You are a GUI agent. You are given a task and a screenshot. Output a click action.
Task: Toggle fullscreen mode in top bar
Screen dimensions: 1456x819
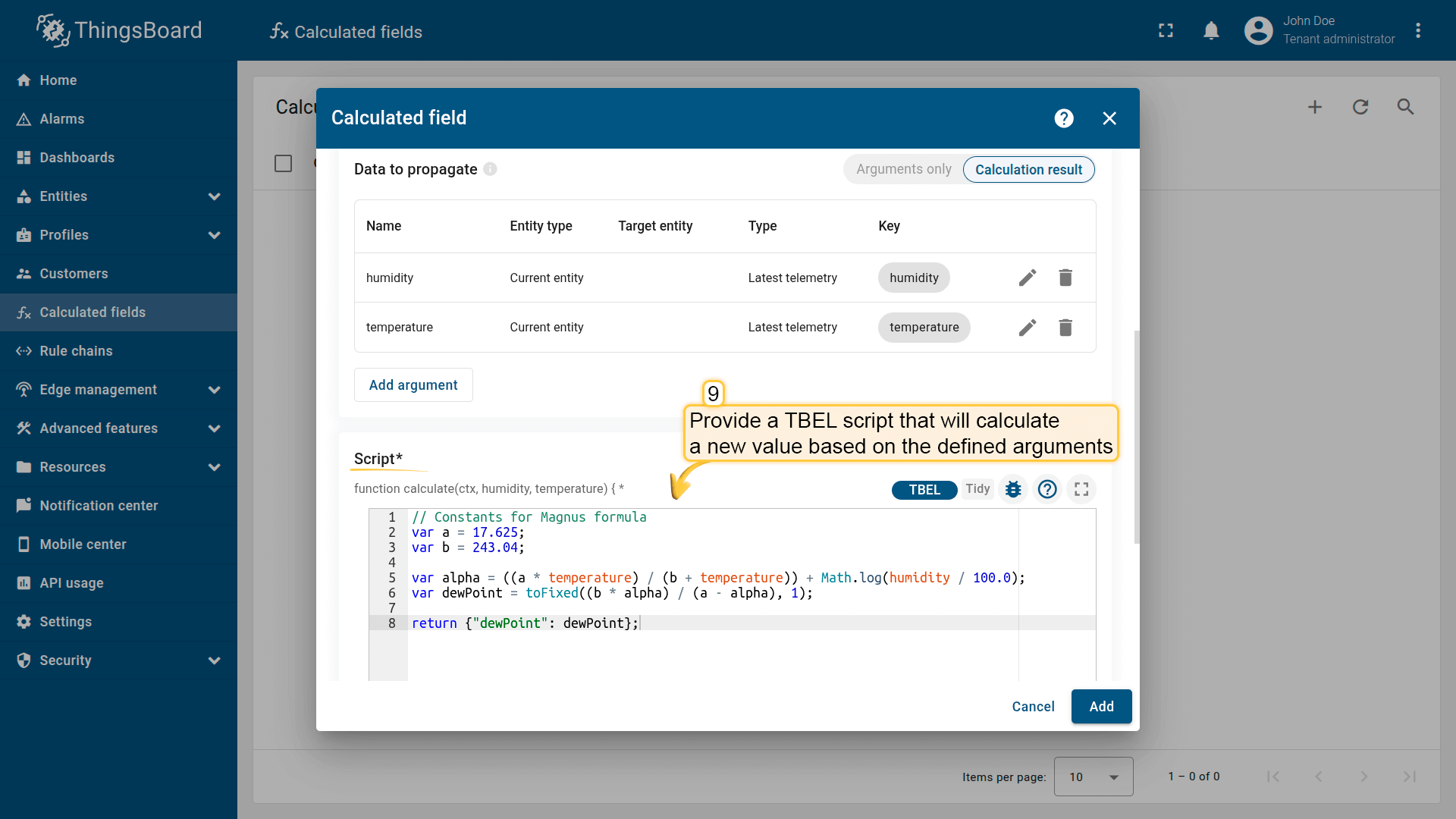[1166, 30]
